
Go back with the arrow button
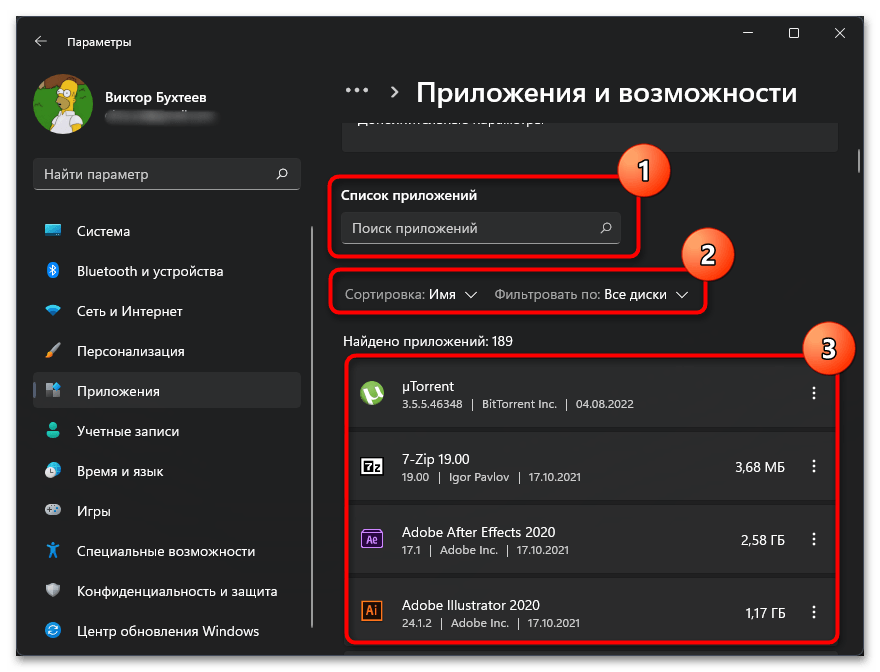click(40, 42)
